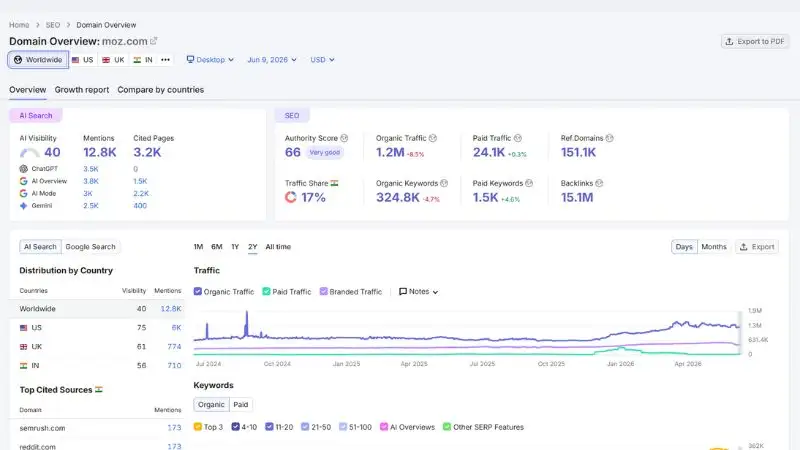Toggle the Top 3 checkbox

point(198,427)
